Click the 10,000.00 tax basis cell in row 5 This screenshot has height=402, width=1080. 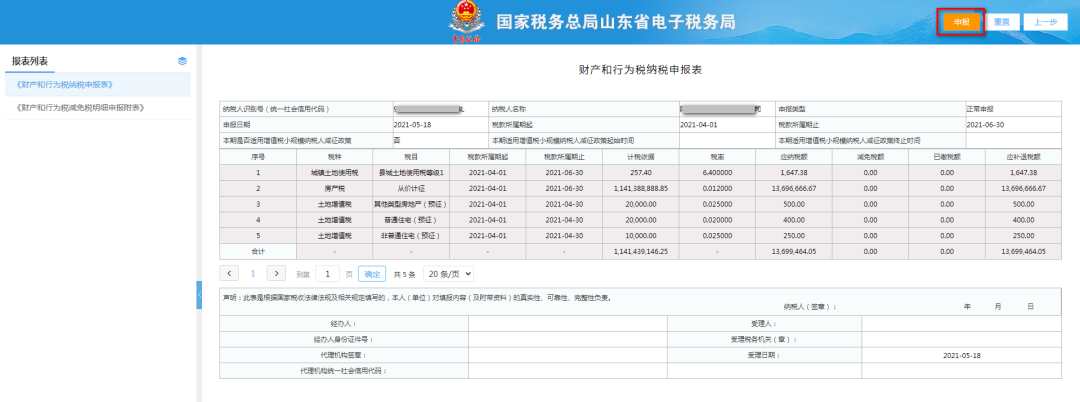(641, 235)
